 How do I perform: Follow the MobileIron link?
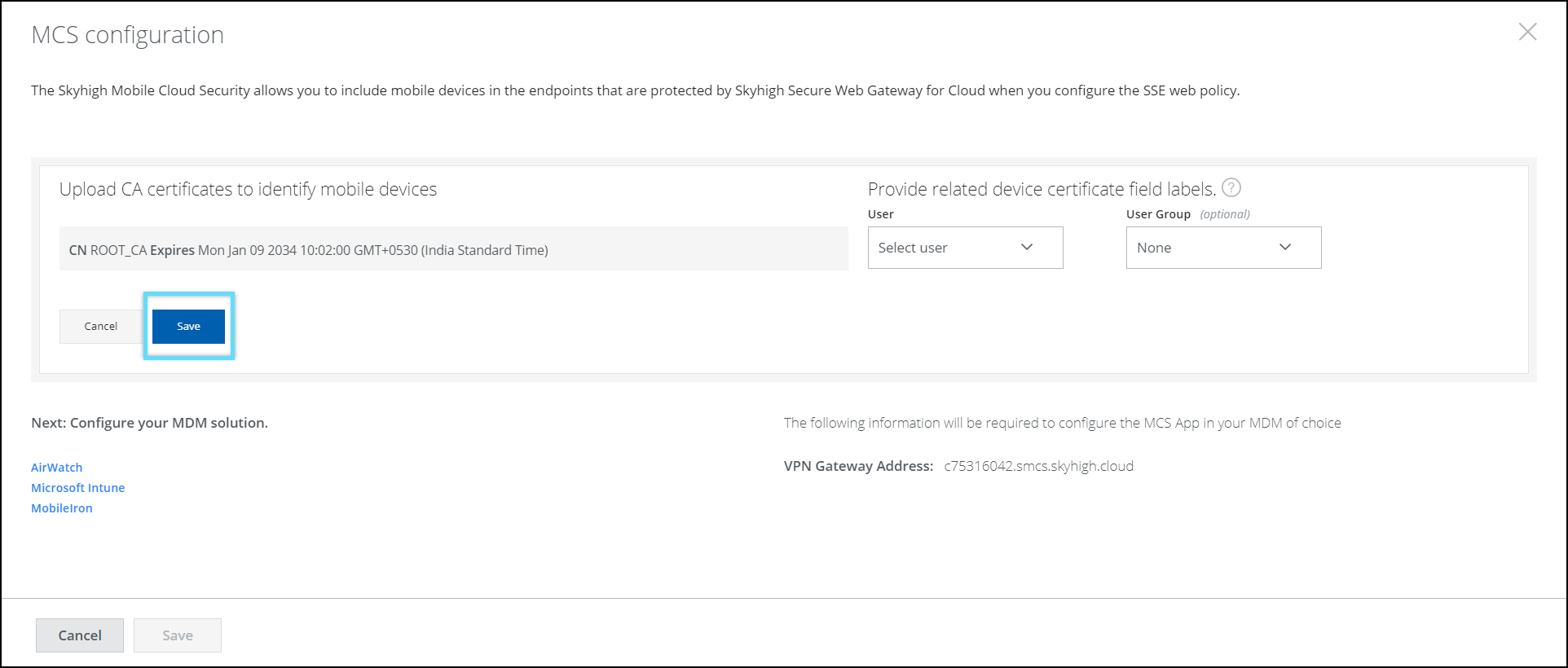(62, 508)
